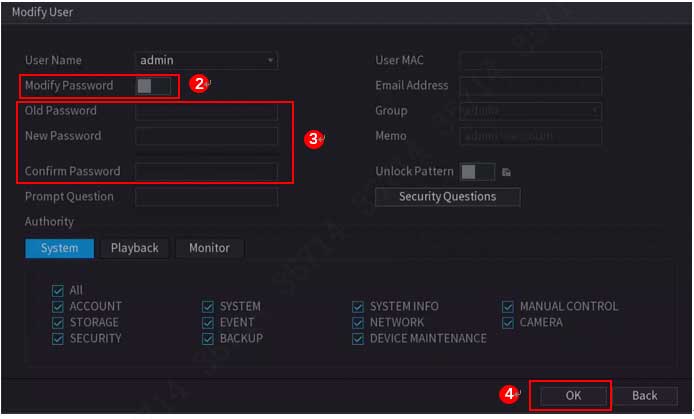Open the Security Questions dialog
Image resolution: width=694 pixels, height=419 pixels.
click(x=447, y=197)
